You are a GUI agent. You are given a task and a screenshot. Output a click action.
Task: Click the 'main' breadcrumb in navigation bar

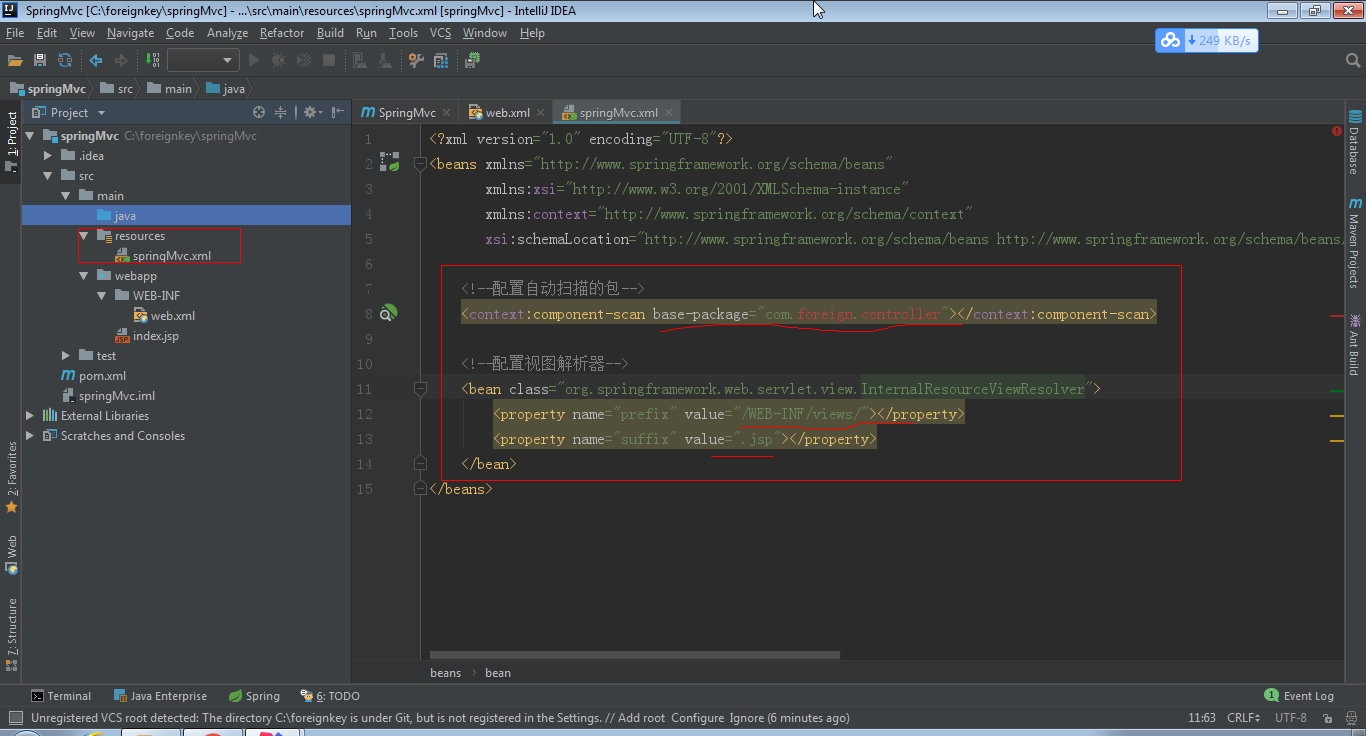[170, 88]
